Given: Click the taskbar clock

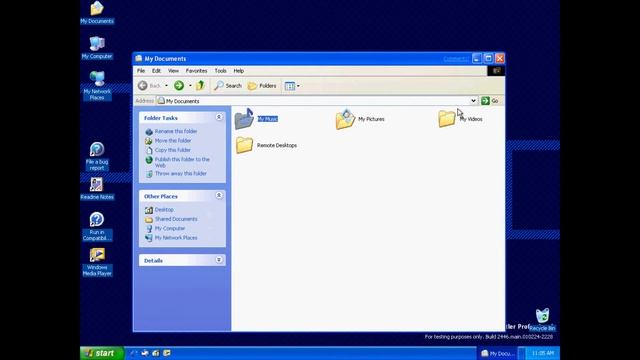Looking at the screenshot, I should (x=542, y=353).
